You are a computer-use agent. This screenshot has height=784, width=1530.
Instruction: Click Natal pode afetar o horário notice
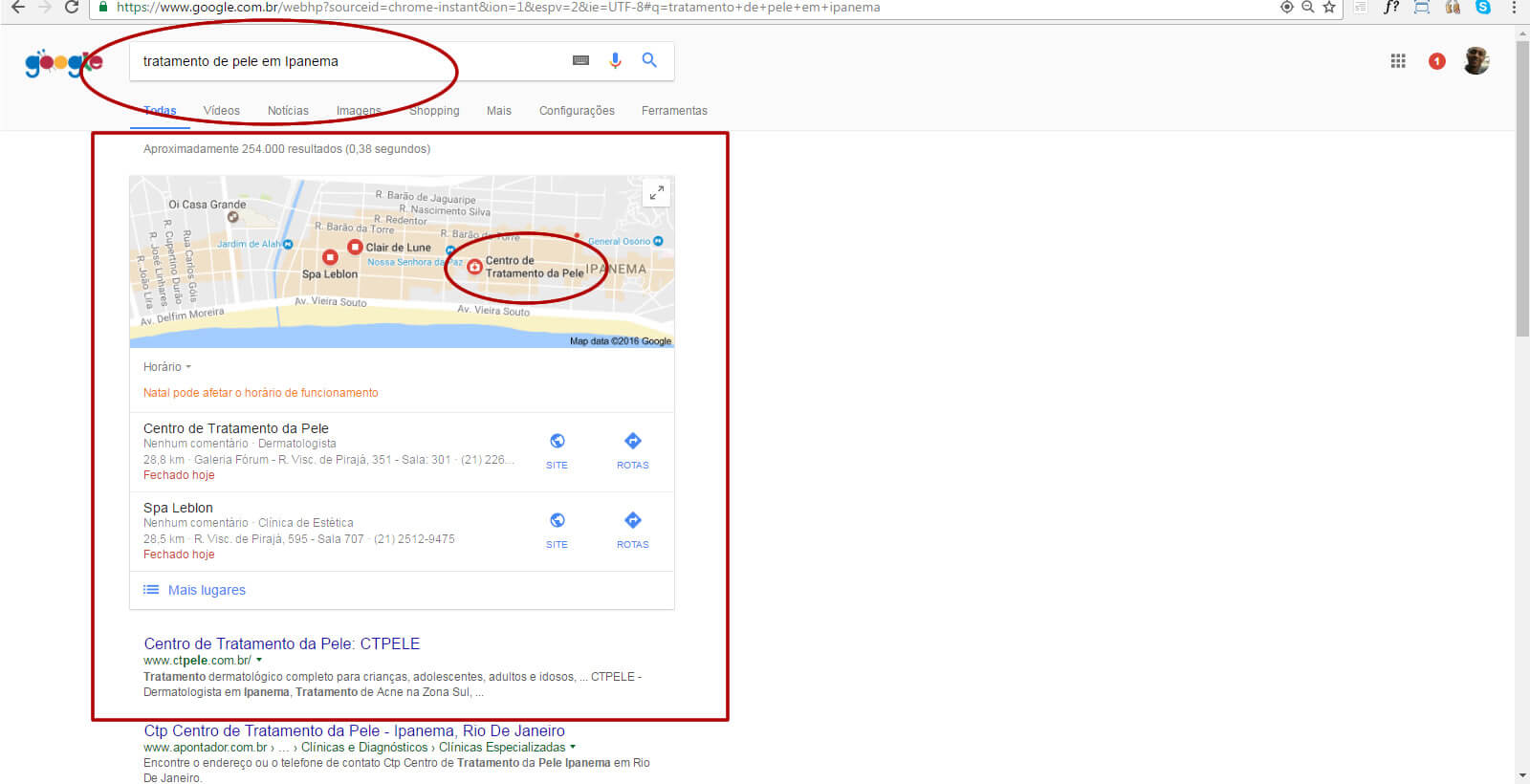pyautogui.click(x=260, y=393)
